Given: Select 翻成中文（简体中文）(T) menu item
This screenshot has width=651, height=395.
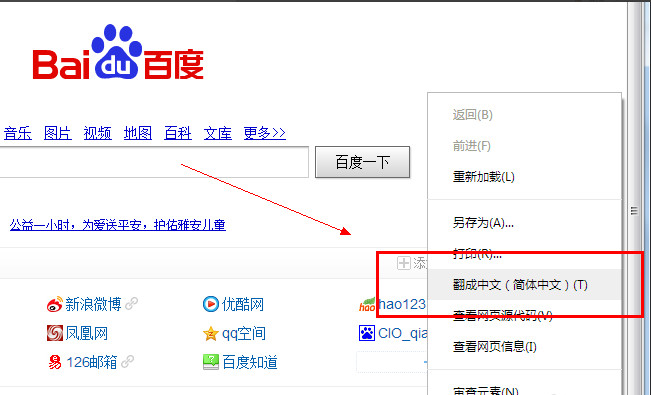Looking at the screenshot, I should 524,285.
